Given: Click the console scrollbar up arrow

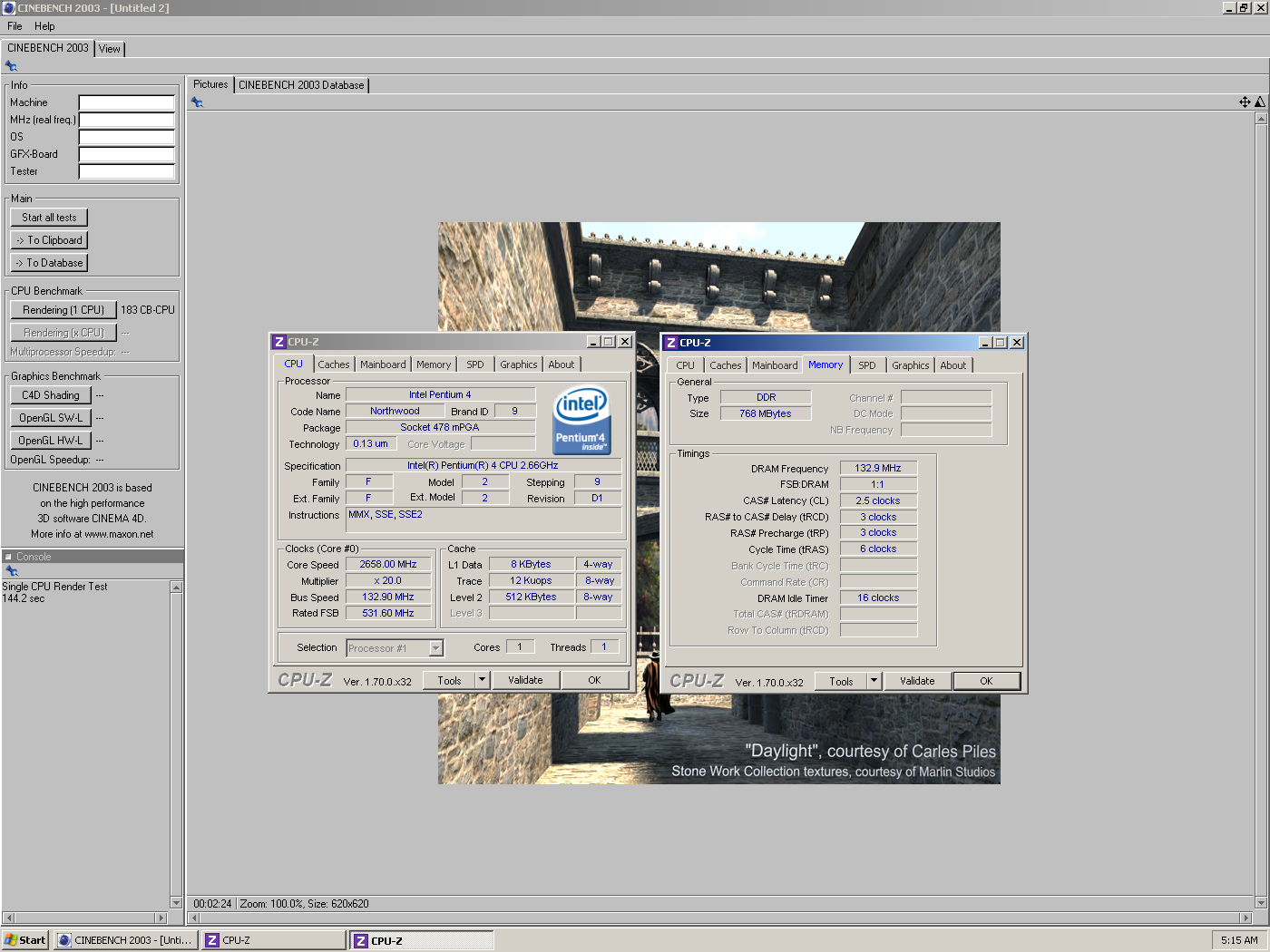Looking at the screenshot, I should click(x=176, y=588).
